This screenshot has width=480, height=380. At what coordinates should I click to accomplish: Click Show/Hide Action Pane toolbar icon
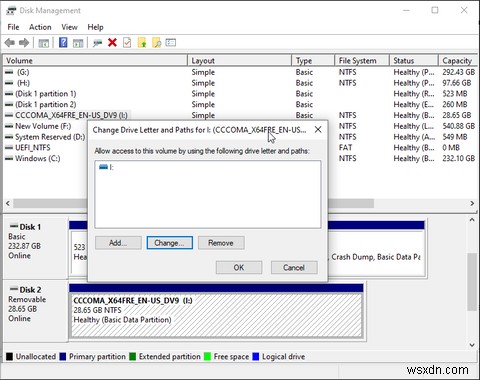click(78, 43)
